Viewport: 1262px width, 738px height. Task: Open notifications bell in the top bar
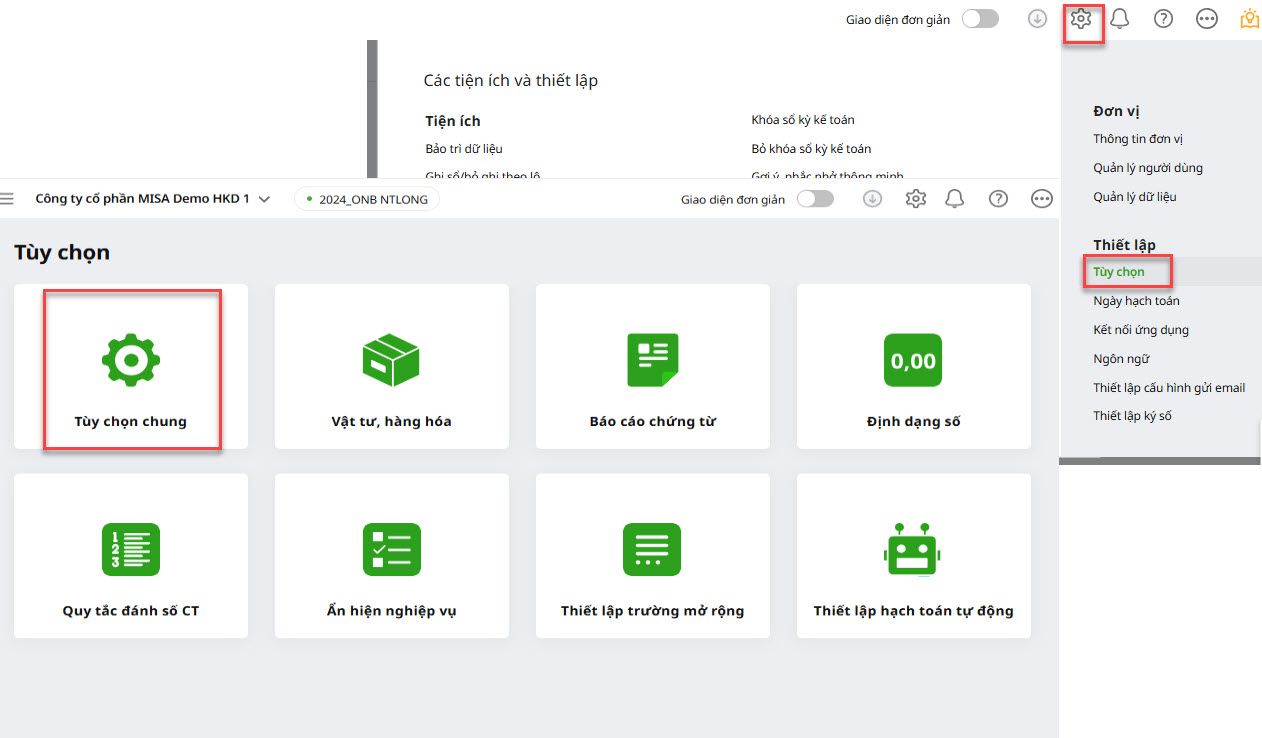[x=1120, y=19]
